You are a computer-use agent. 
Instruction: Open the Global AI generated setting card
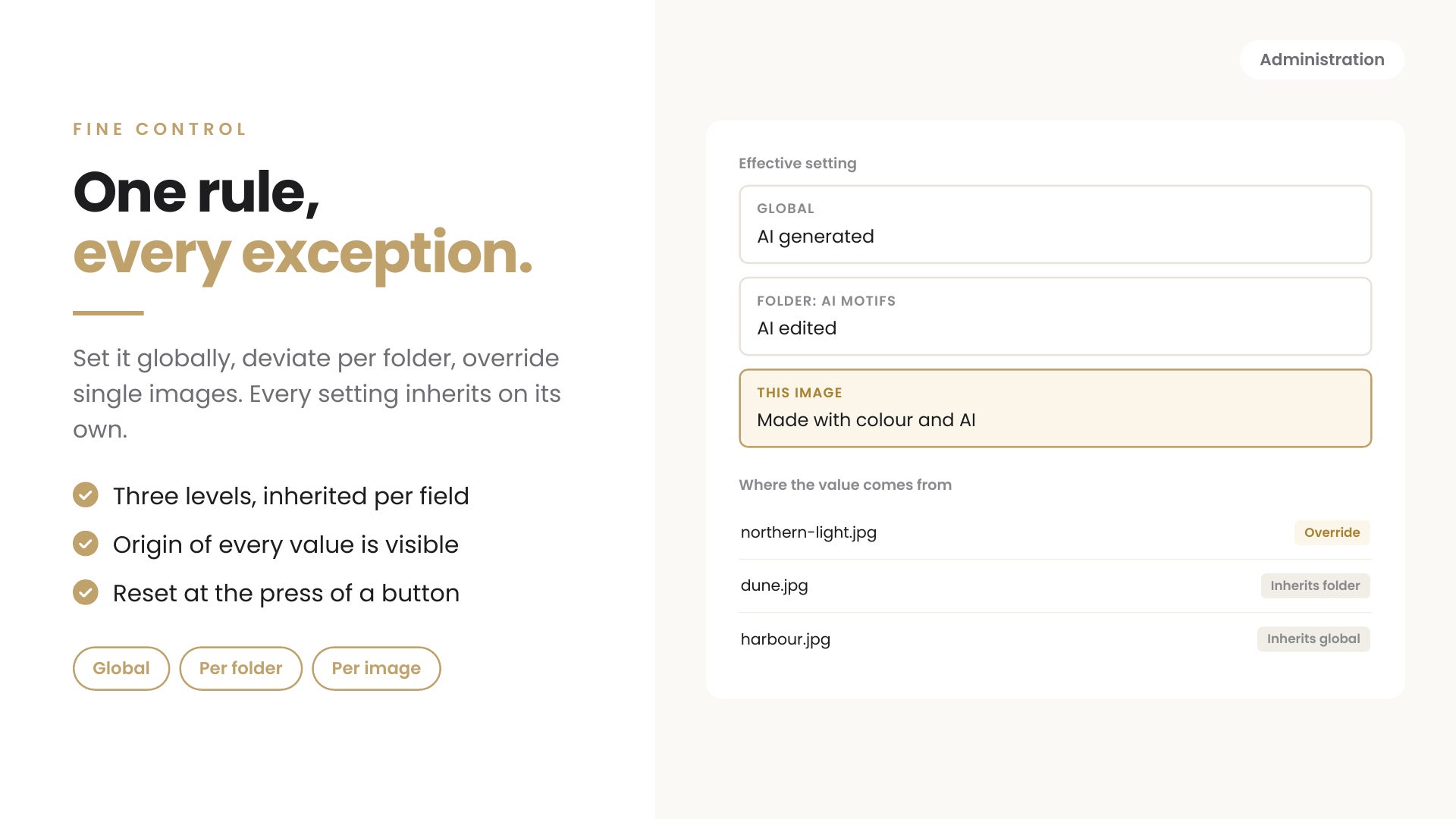tap(1055, 224)
